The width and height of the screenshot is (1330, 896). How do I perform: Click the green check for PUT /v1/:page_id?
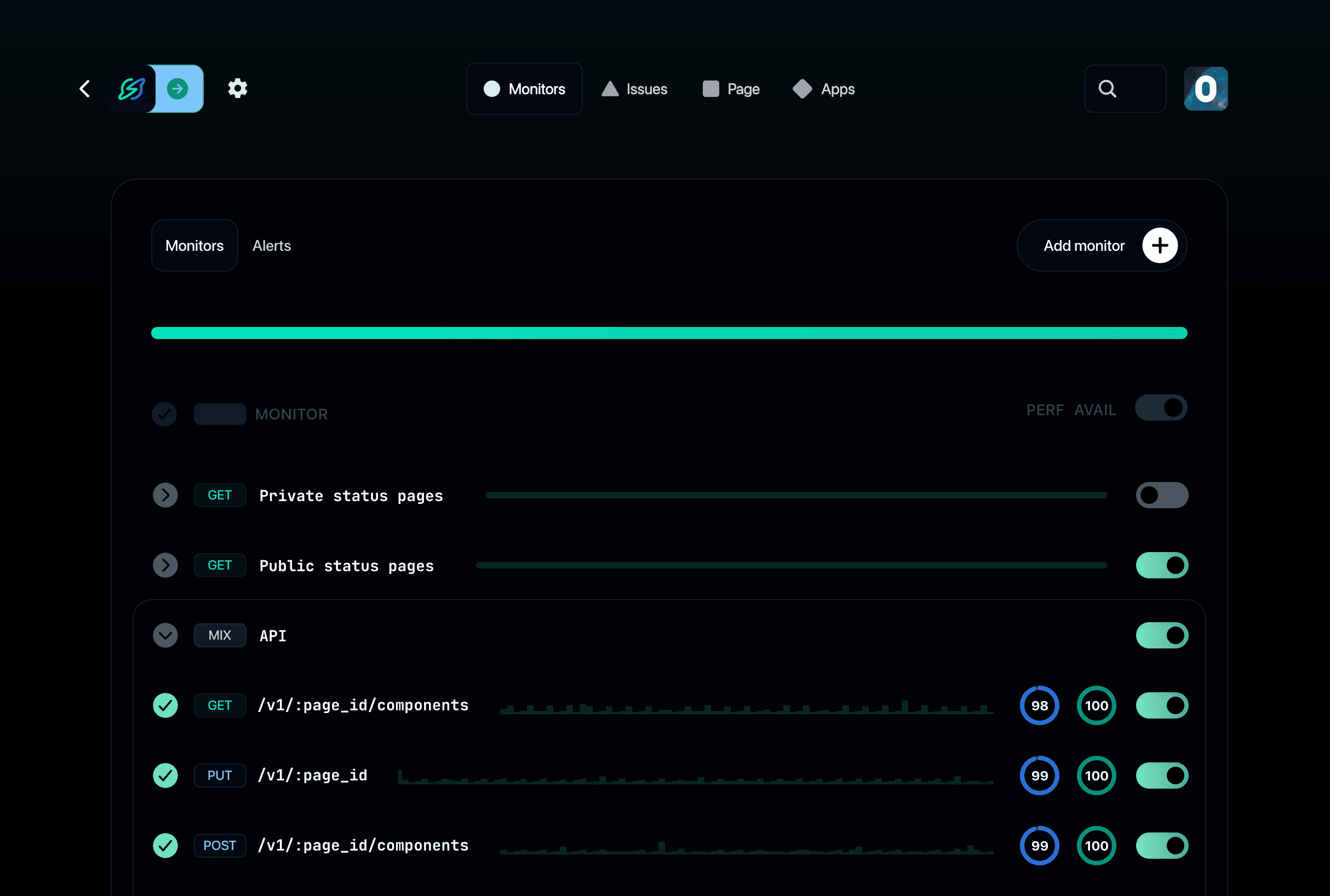(165, 776)
